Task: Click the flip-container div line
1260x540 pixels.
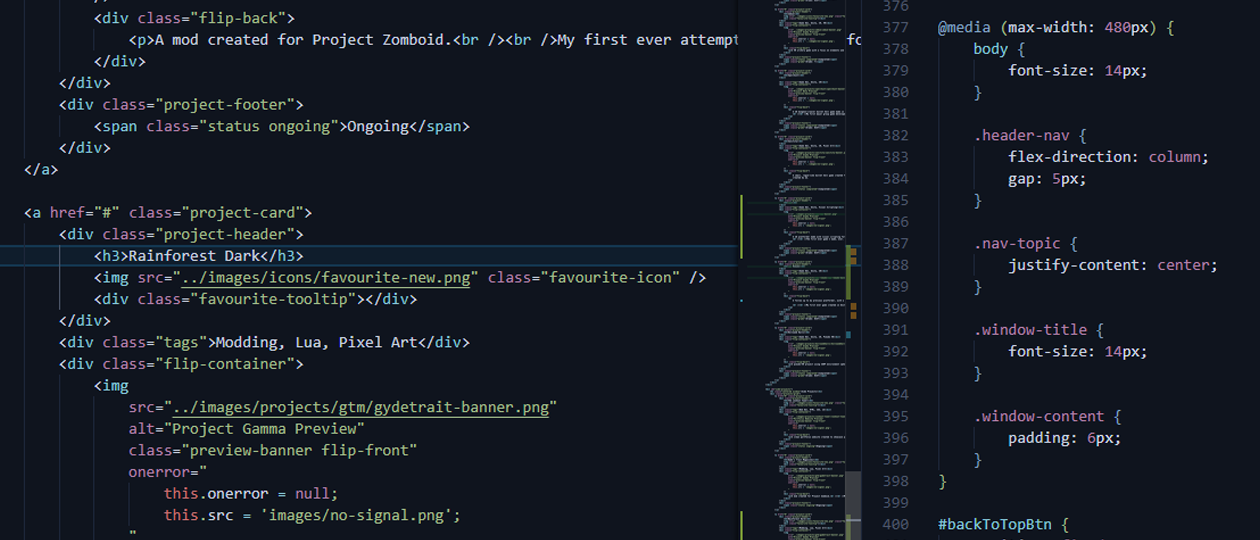Action: pos(180,364)
